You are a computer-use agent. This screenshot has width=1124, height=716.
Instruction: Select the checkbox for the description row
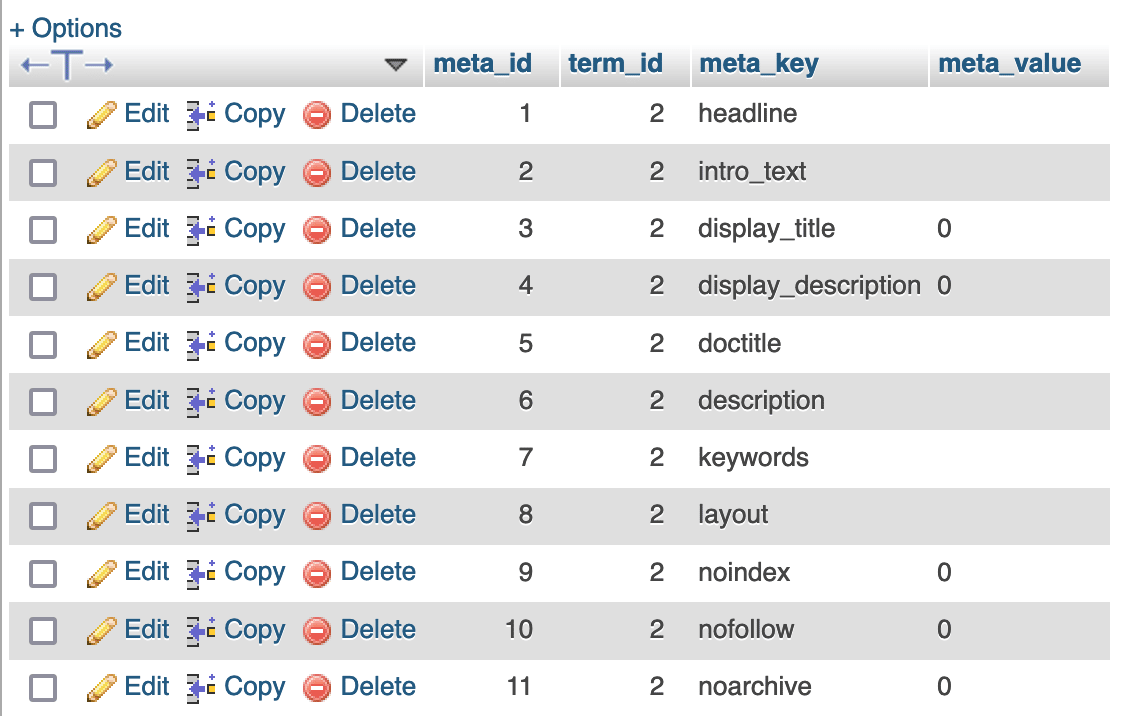pyautogui.click(x=42, y=400)
